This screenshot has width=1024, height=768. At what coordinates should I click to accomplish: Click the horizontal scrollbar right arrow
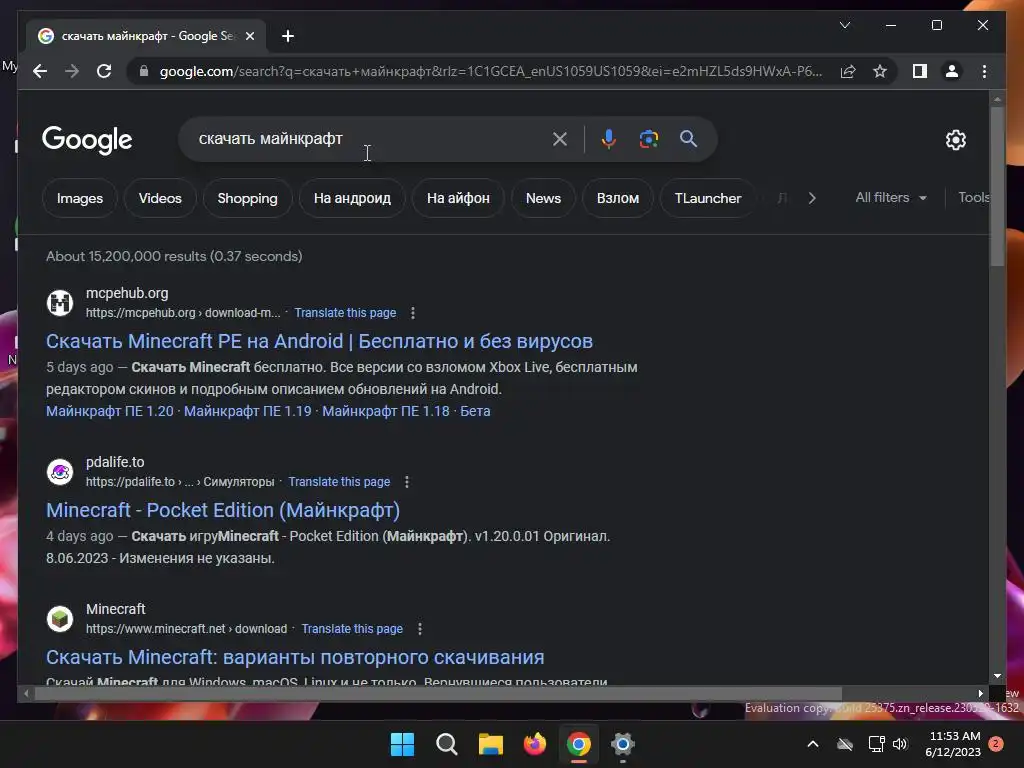click(980, 694)
